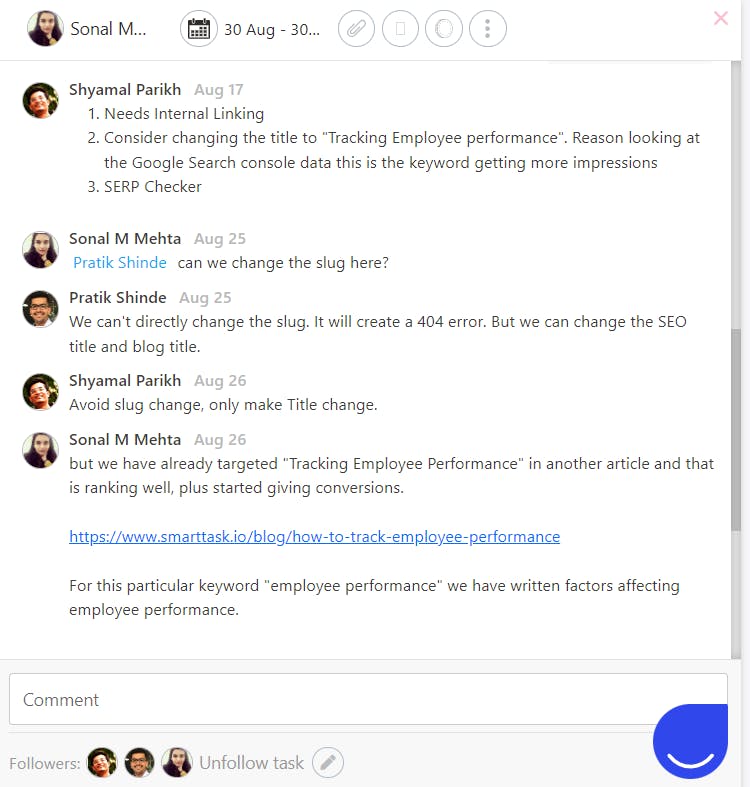The height and width of the screenshot is (787, 750).
Task: Select the Sonal M assignee name in header
Action: [108, 30]
